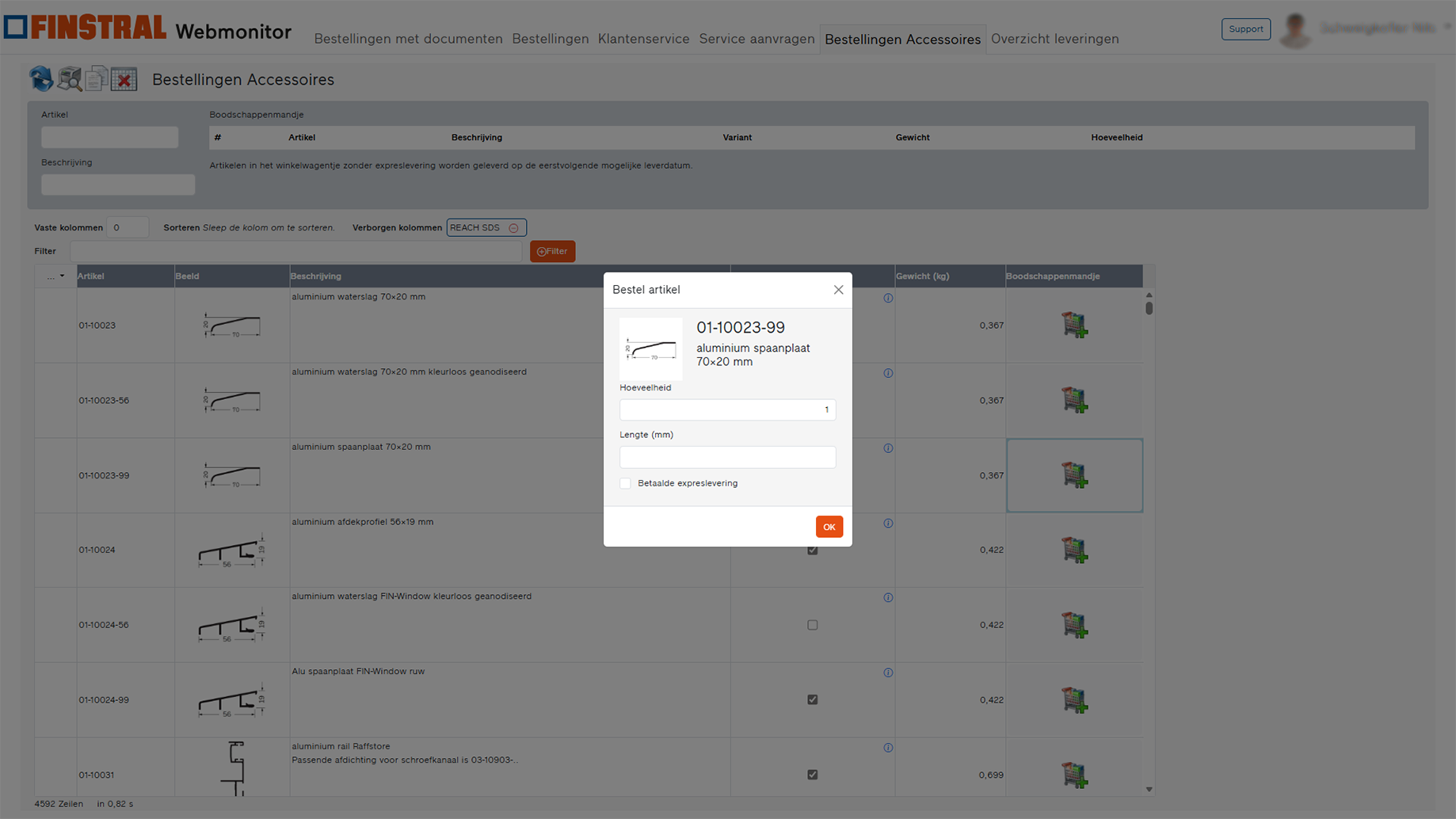Click the refresh icon beside the page title
Viewport: 1456px width, 819px height.
[x=41, y=79]
